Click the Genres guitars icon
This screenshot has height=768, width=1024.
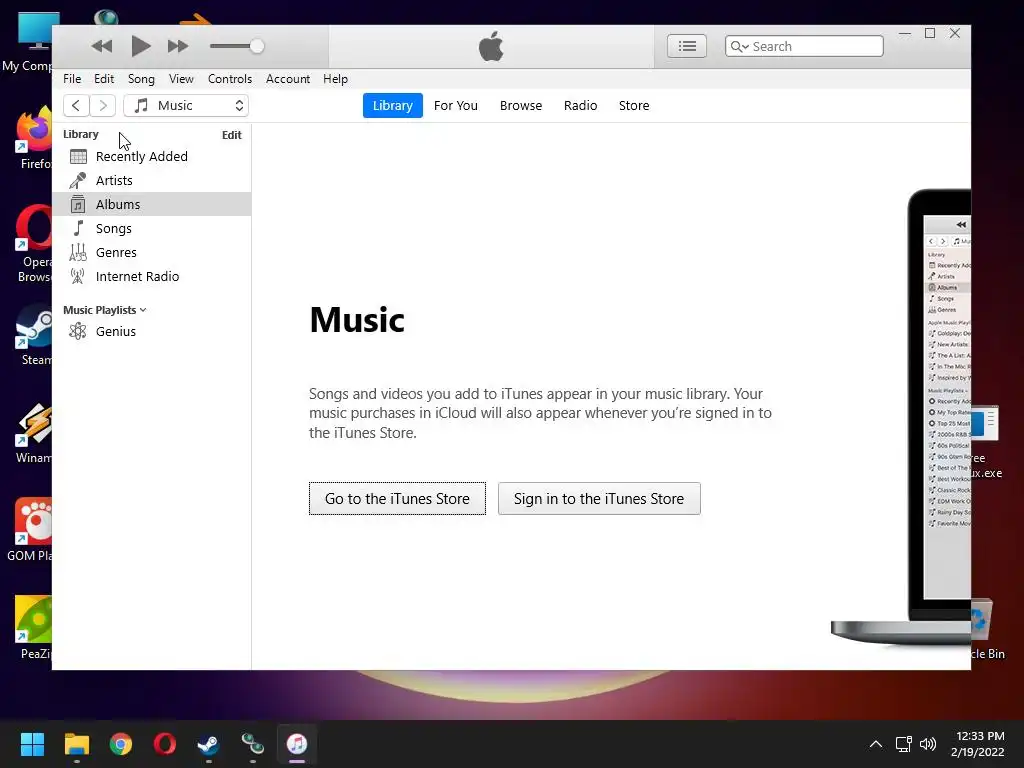(x=78, y=252)
